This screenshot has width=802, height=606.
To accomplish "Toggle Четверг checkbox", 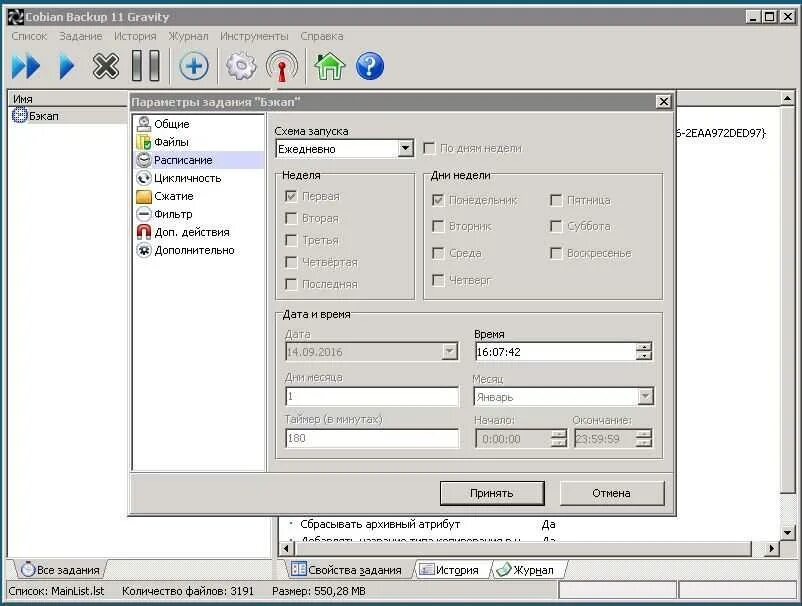I will tap(438, 280).
